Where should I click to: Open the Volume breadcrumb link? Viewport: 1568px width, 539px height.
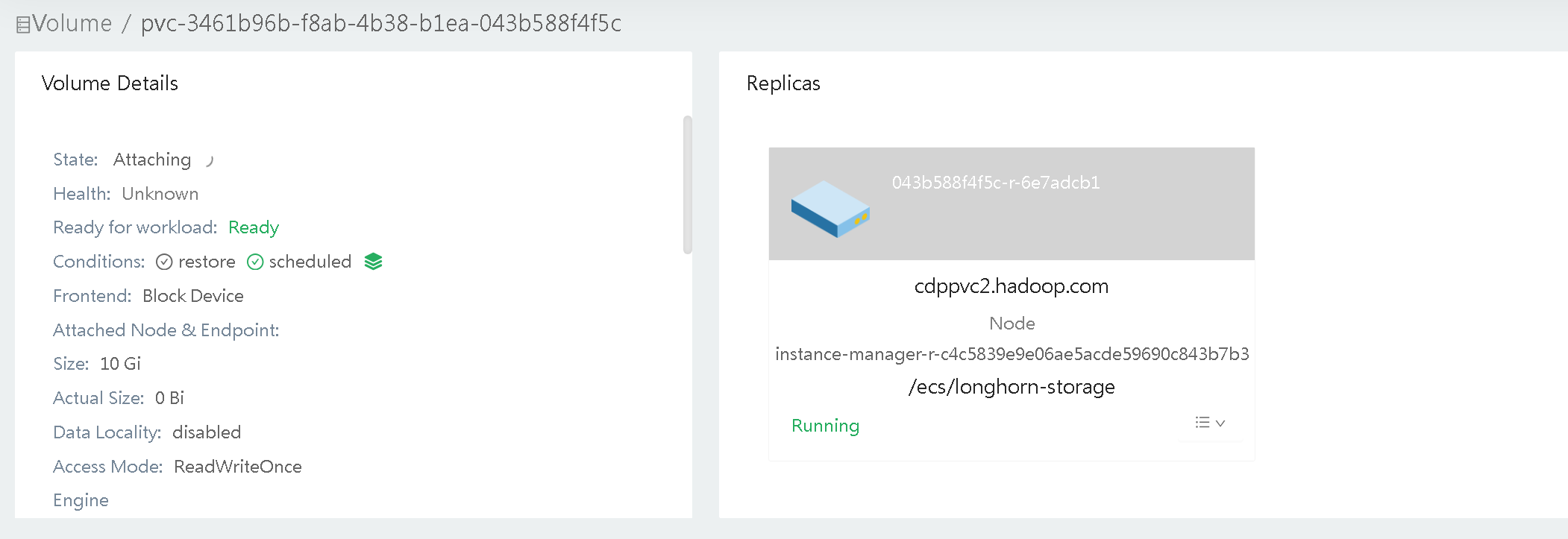coord(71,22)
